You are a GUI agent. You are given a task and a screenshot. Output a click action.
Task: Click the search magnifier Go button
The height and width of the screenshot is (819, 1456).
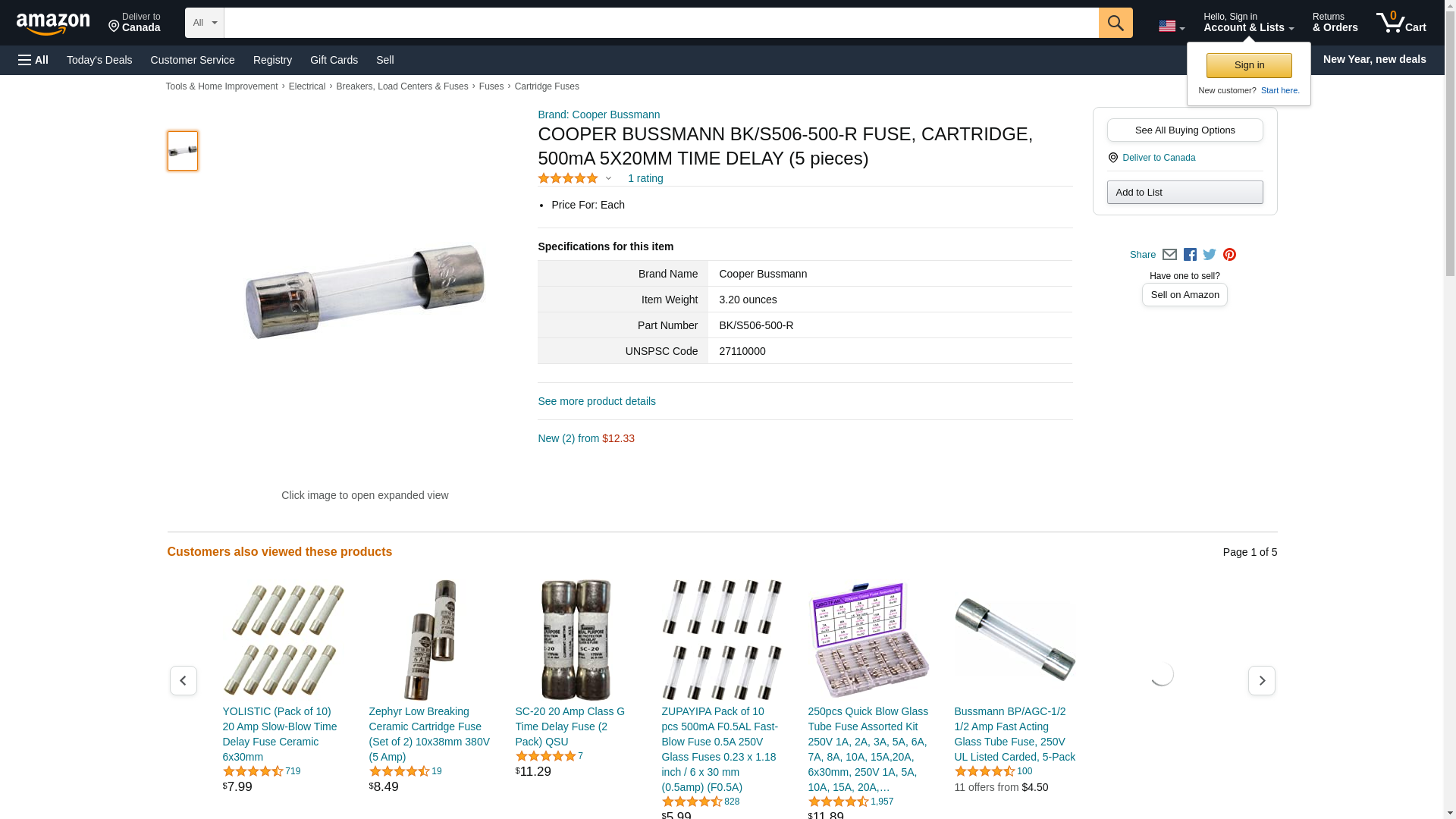coord(1115,23)
